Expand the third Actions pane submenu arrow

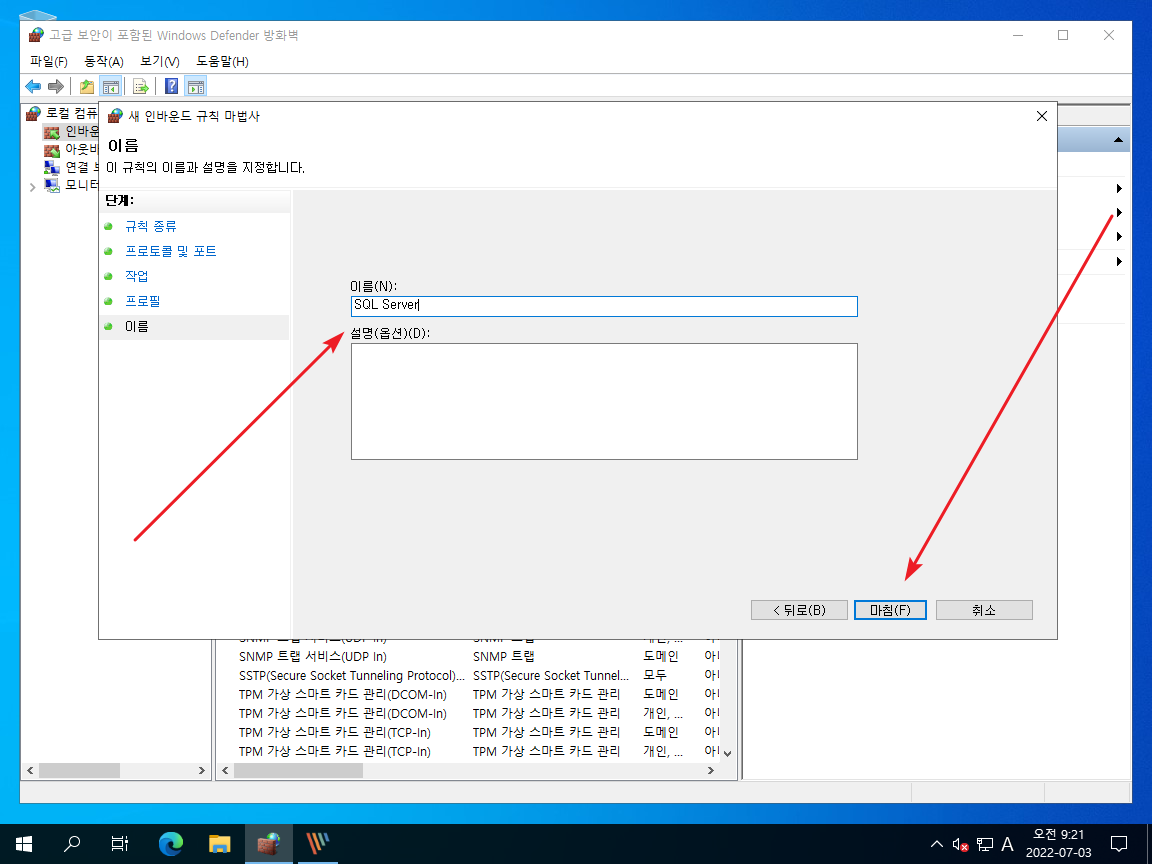point(1119,237)
